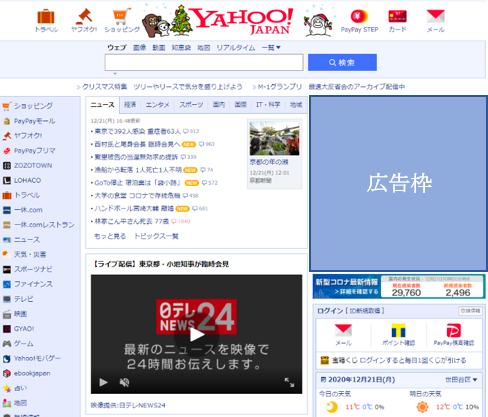Open ファイナンス in left sidebar
488x417 pixels.
tap(33, 284)
